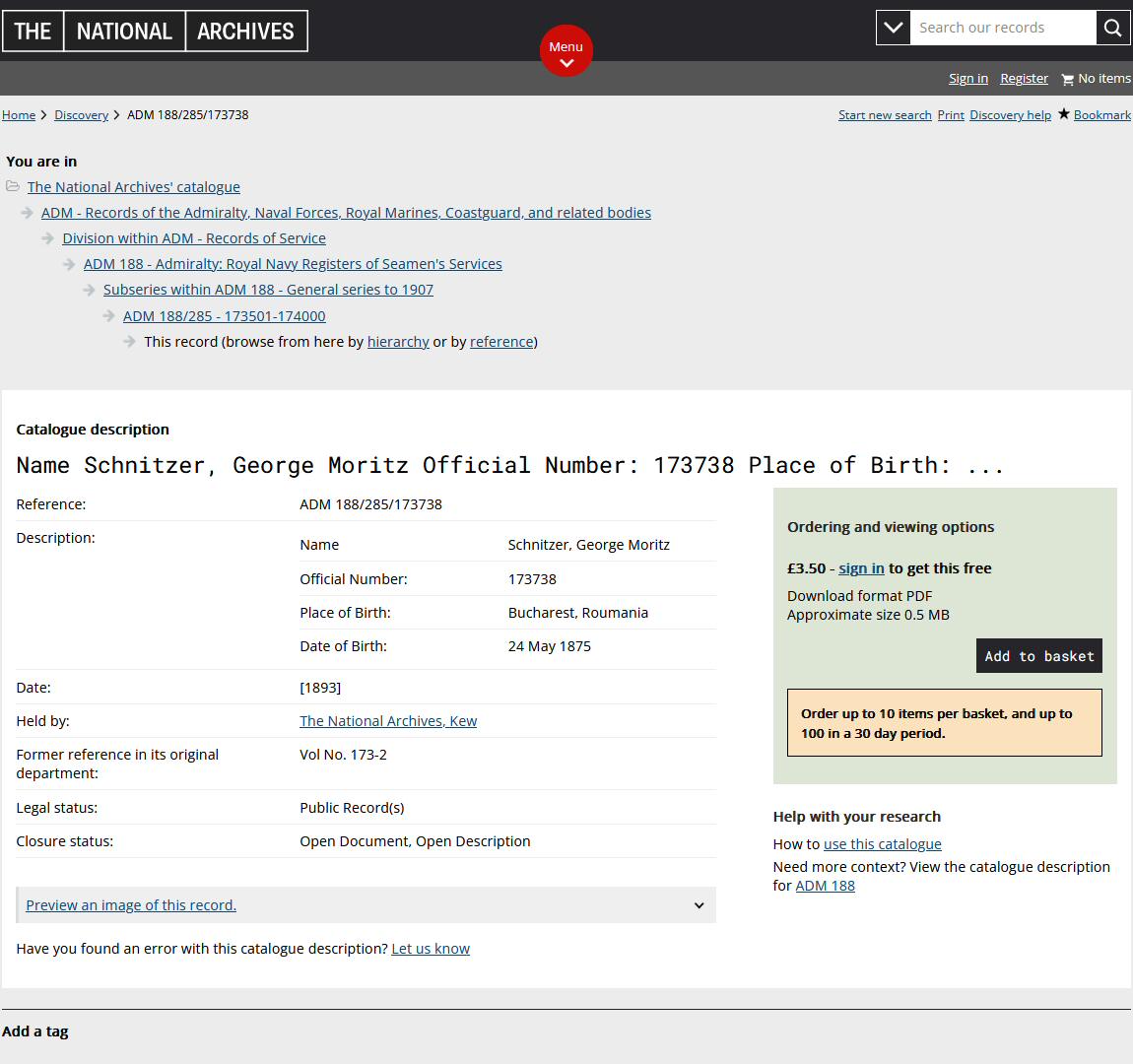The width and height of the screenshot is (1133, 1064).
Task: Go to Discovery in the breadcrumb
Action: pos(81,115)
